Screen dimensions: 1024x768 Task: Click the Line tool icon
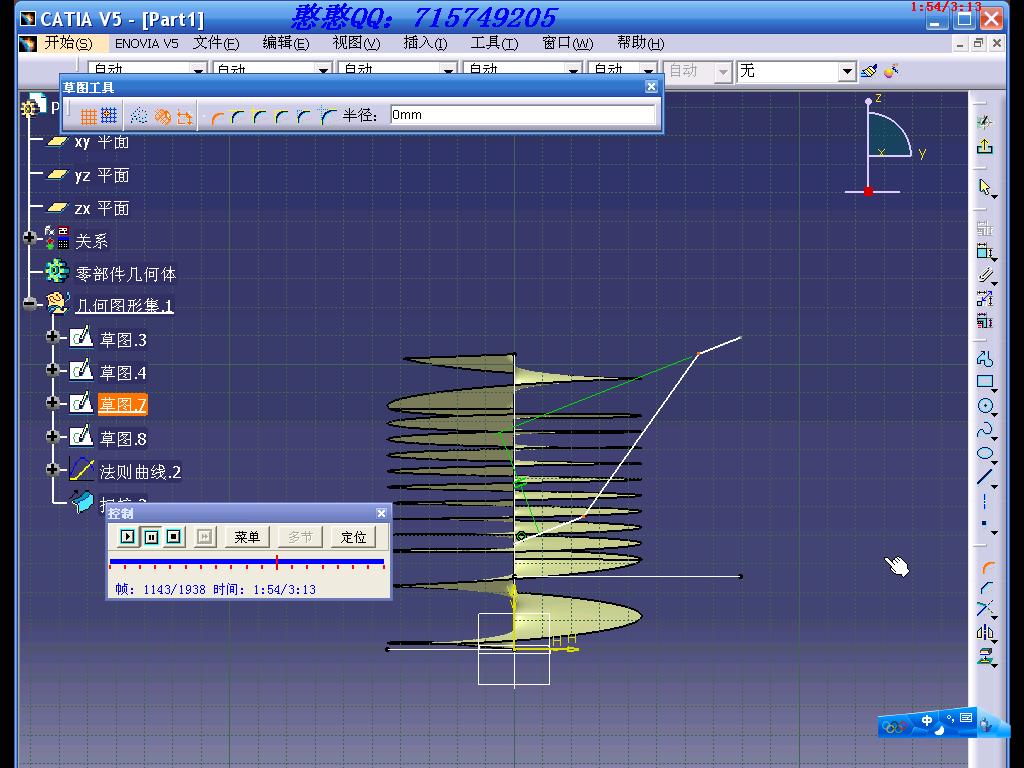click(x=985, y=477)
